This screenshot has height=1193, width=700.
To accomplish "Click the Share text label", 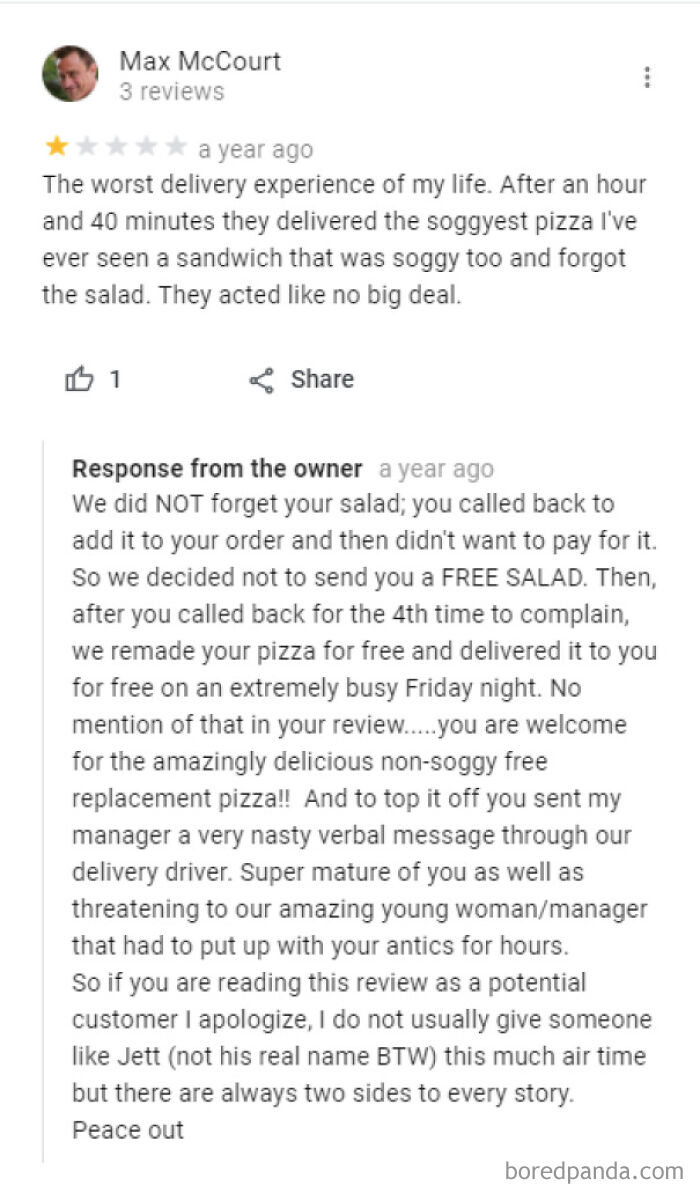I will pos(320,379).
